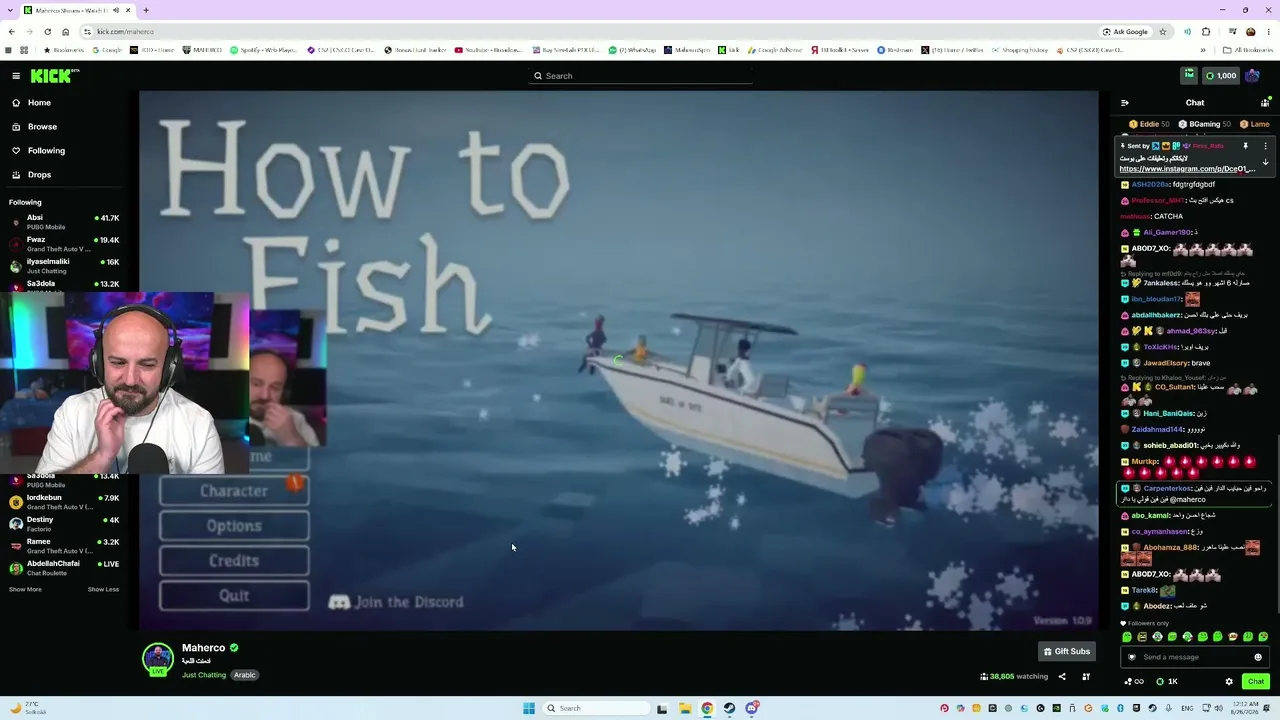Open Google Chrome on the taskbar
This screenshot has height=720, width=1280.
(707, 709)
